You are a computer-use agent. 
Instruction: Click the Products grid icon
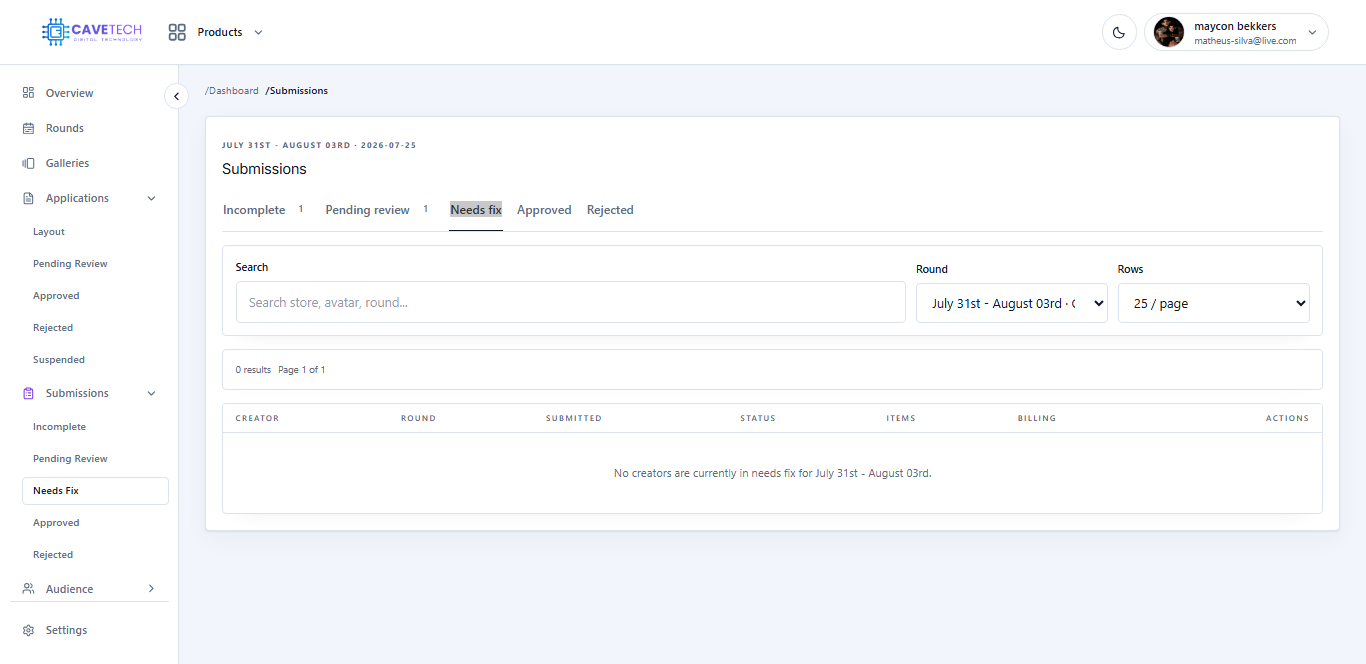[177, 32]
